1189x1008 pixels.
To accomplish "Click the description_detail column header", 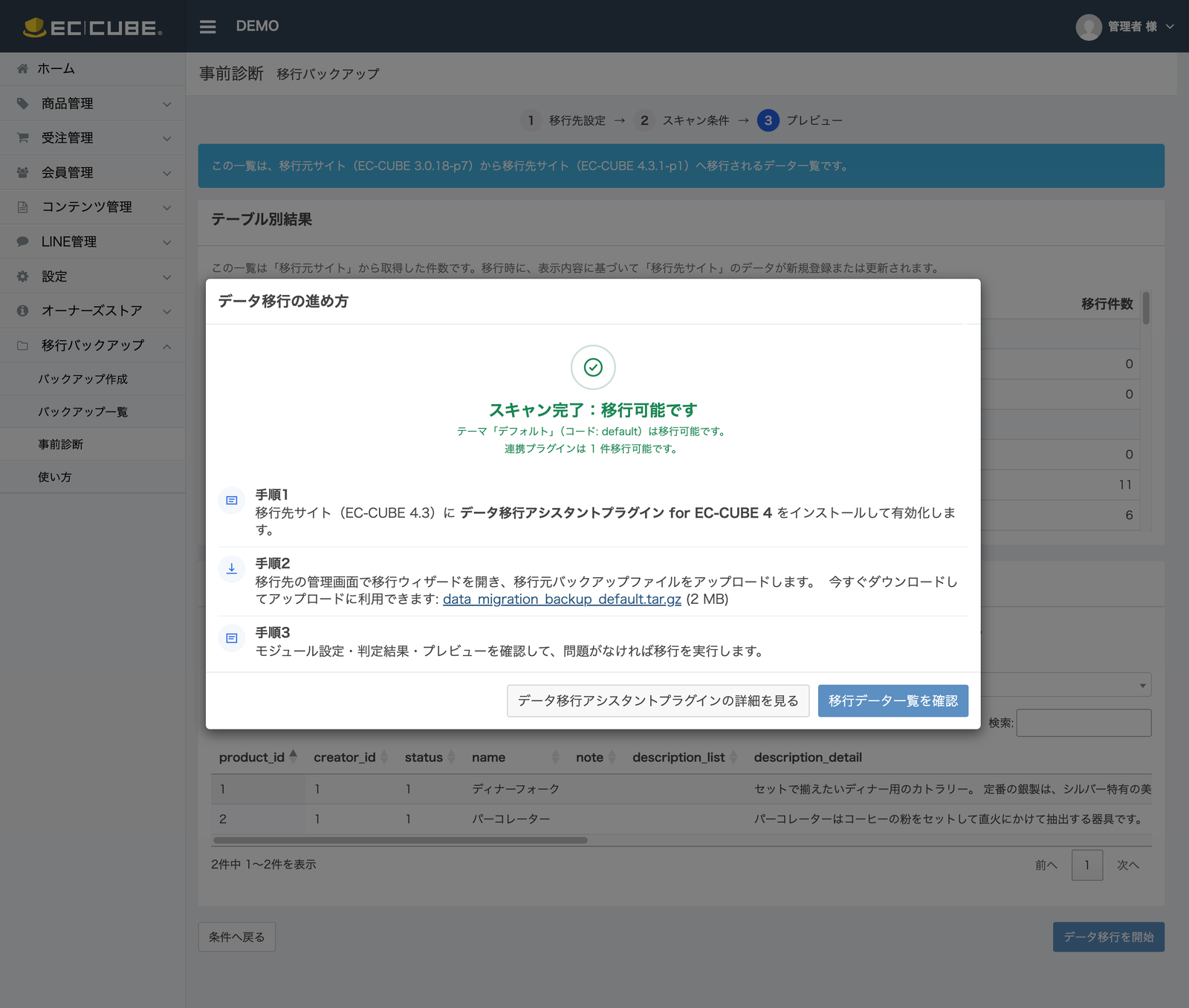I will pos(808,757).
